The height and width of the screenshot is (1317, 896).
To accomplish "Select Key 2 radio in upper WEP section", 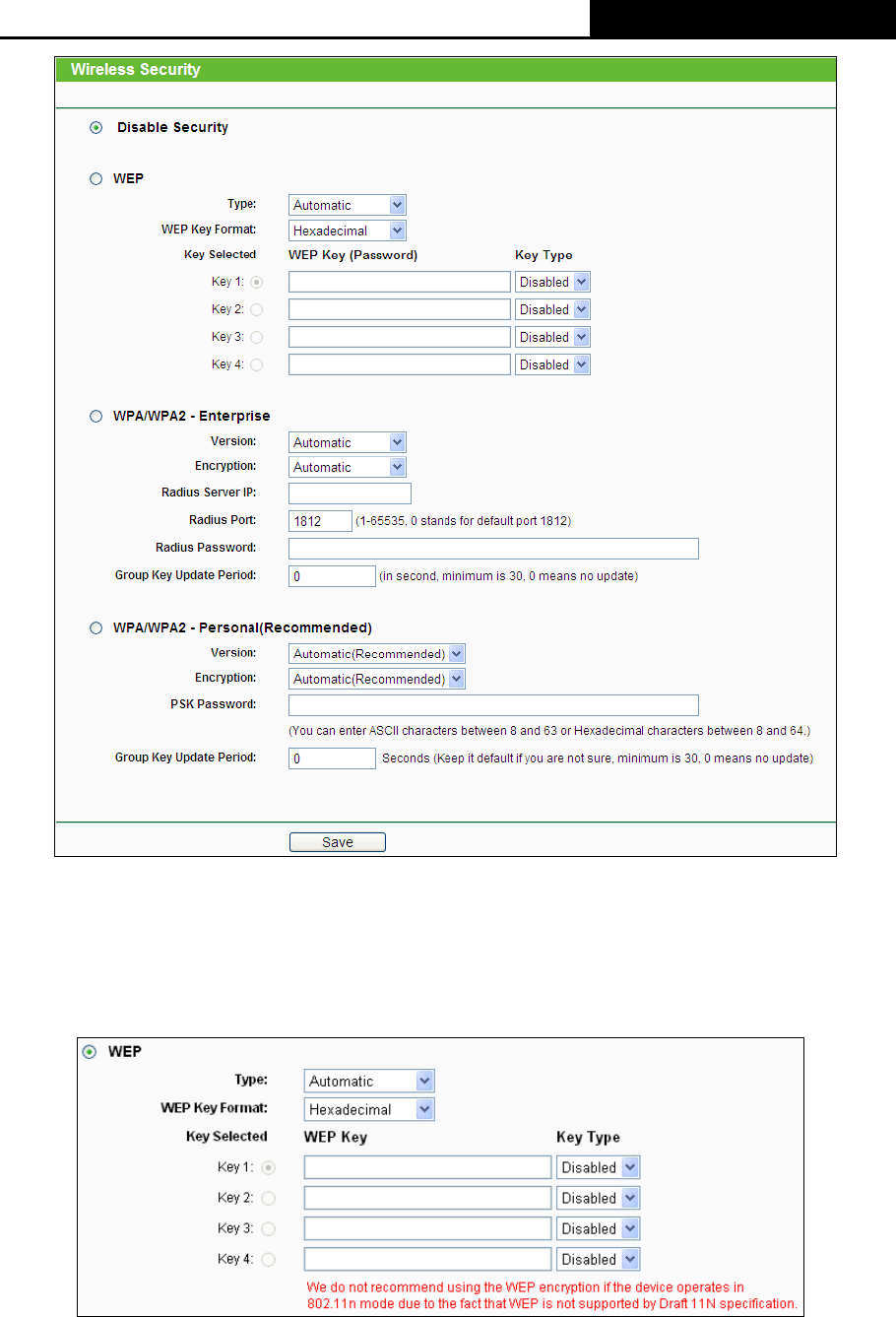I will click(257, 309).
